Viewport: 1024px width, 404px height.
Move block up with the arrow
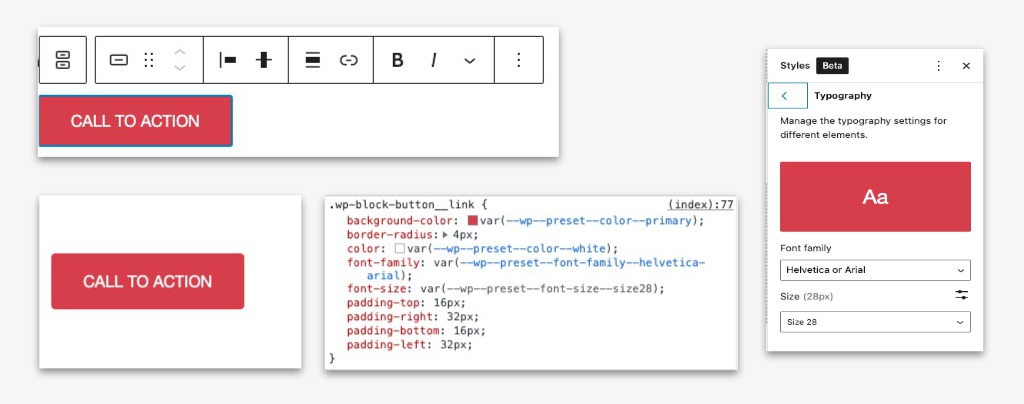180,52
